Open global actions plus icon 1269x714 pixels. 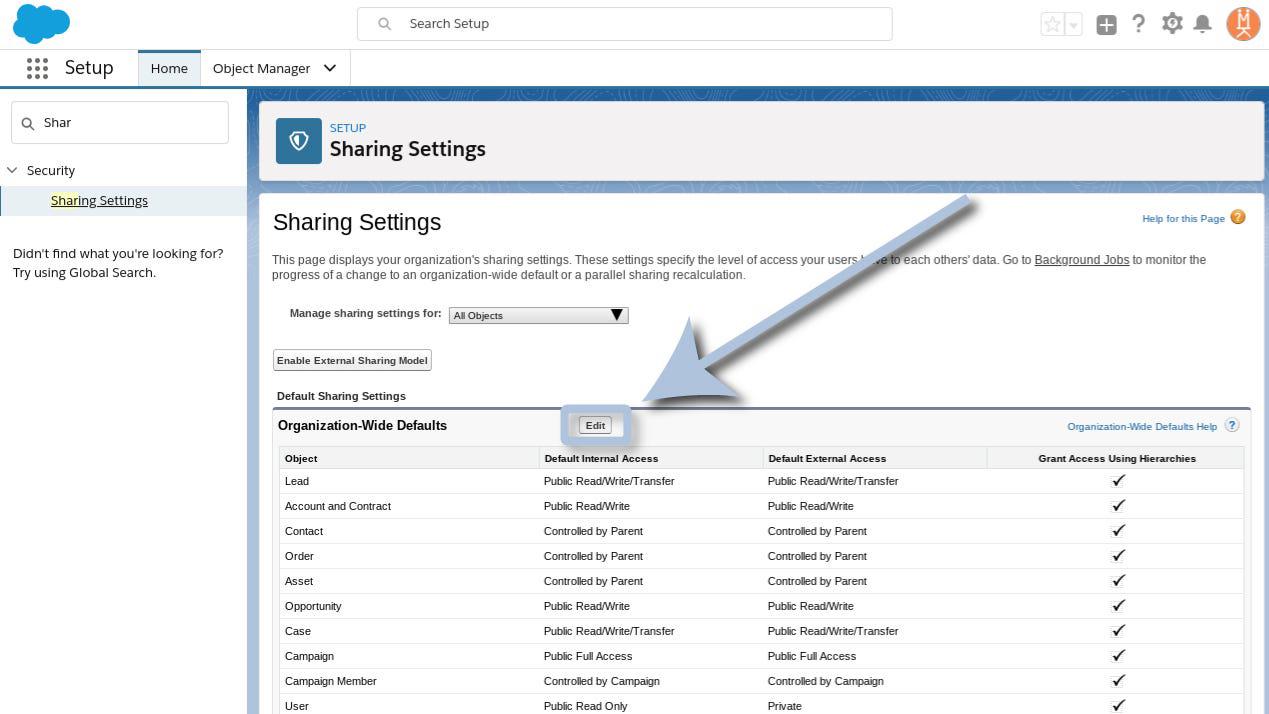pyautogui.click(x=1106, y=25)
